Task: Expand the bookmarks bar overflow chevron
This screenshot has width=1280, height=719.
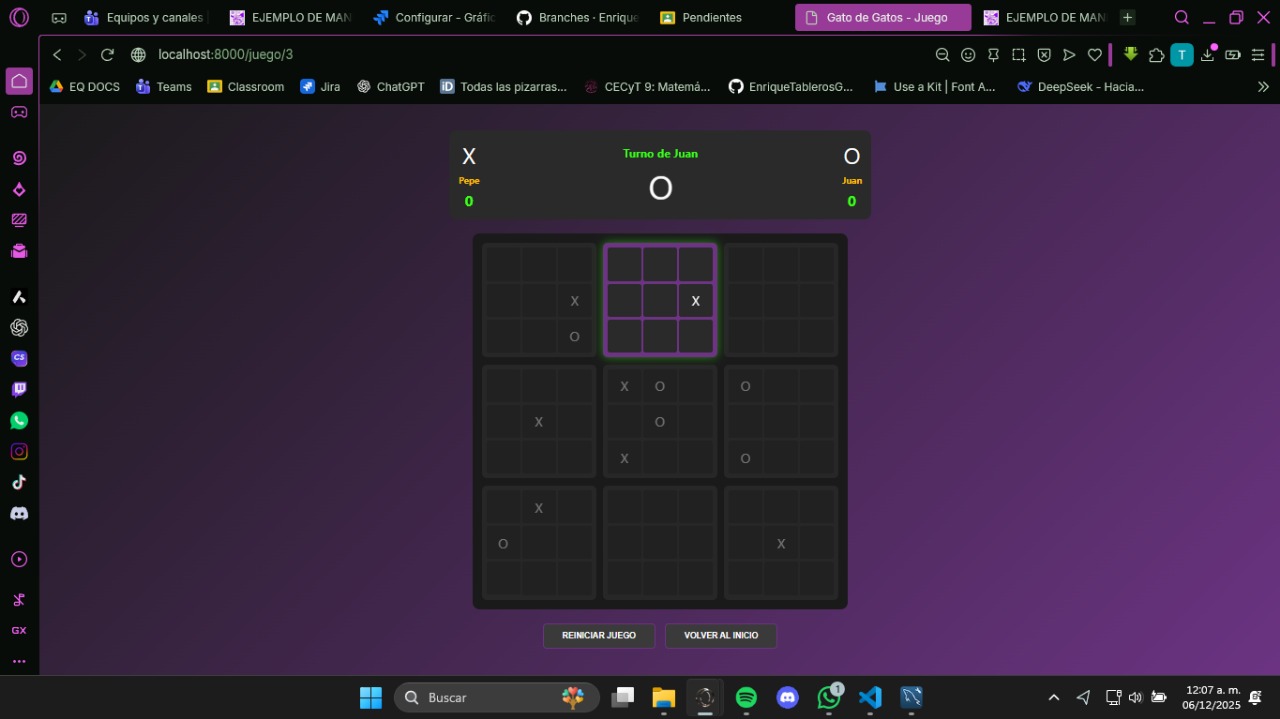Action: (x=1263, y=87)
